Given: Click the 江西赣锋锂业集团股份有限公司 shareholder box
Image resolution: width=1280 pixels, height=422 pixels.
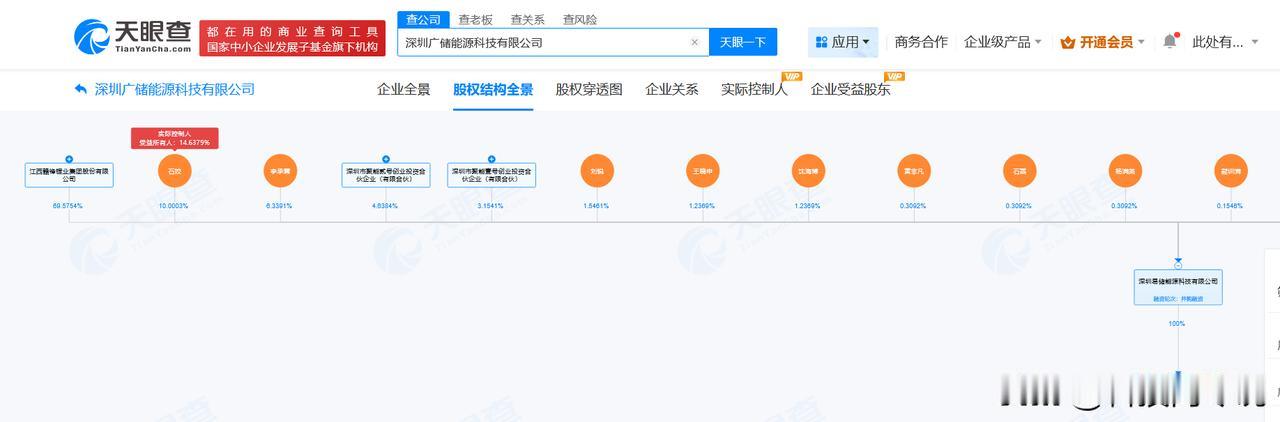Looking at the screenshot, I should [69, 176].
